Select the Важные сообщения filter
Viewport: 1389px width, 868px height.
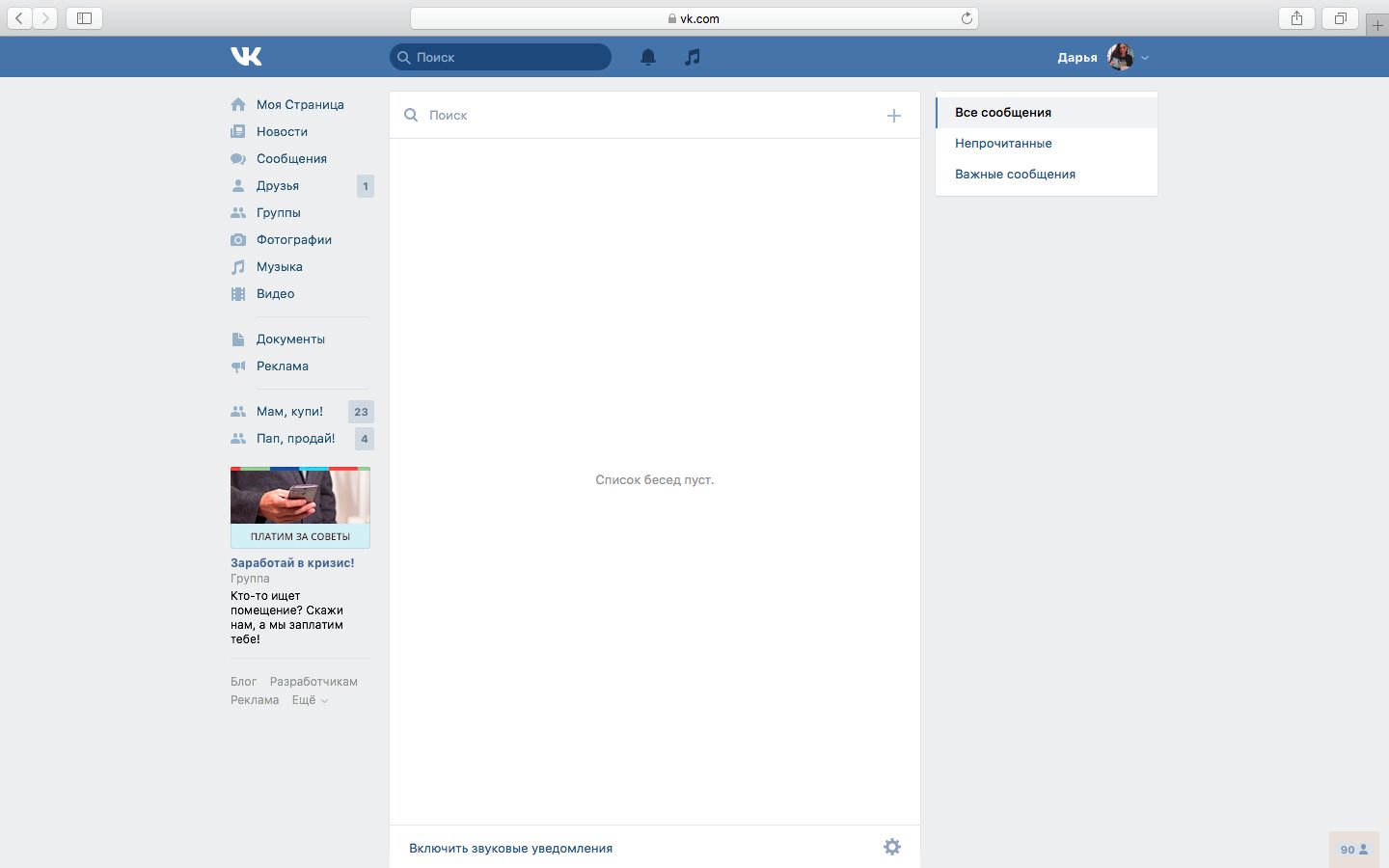pyautogui.click(x=1047, y=174)
